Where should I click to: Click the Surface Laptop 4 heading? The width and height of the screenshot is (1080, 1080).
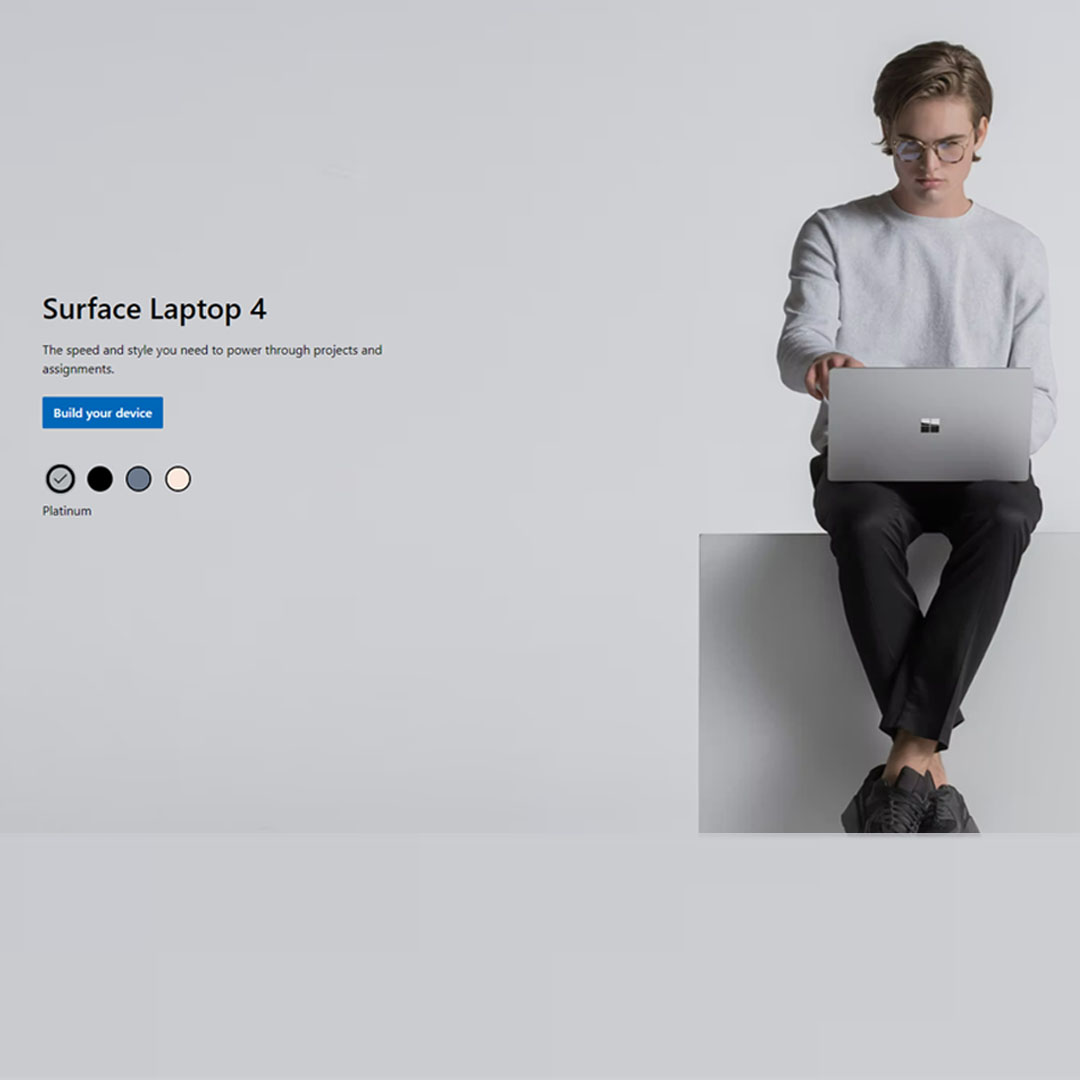pyautogui.click(x=154, y=309)
